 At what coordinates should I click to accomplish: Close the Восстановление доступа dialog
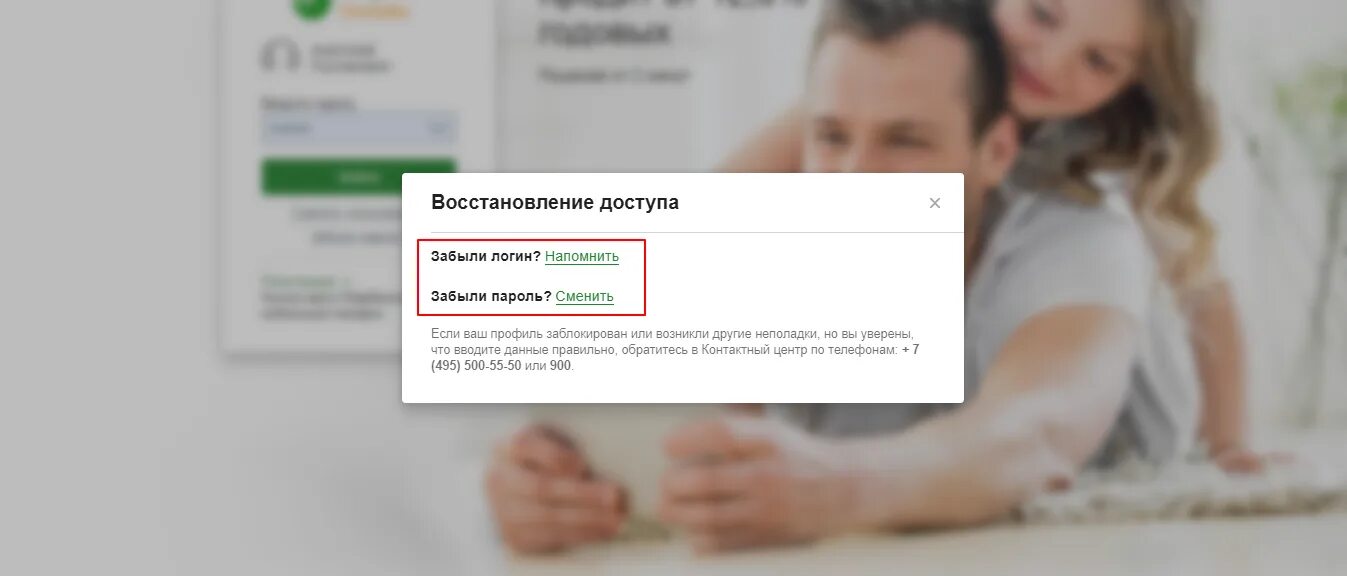935,203
